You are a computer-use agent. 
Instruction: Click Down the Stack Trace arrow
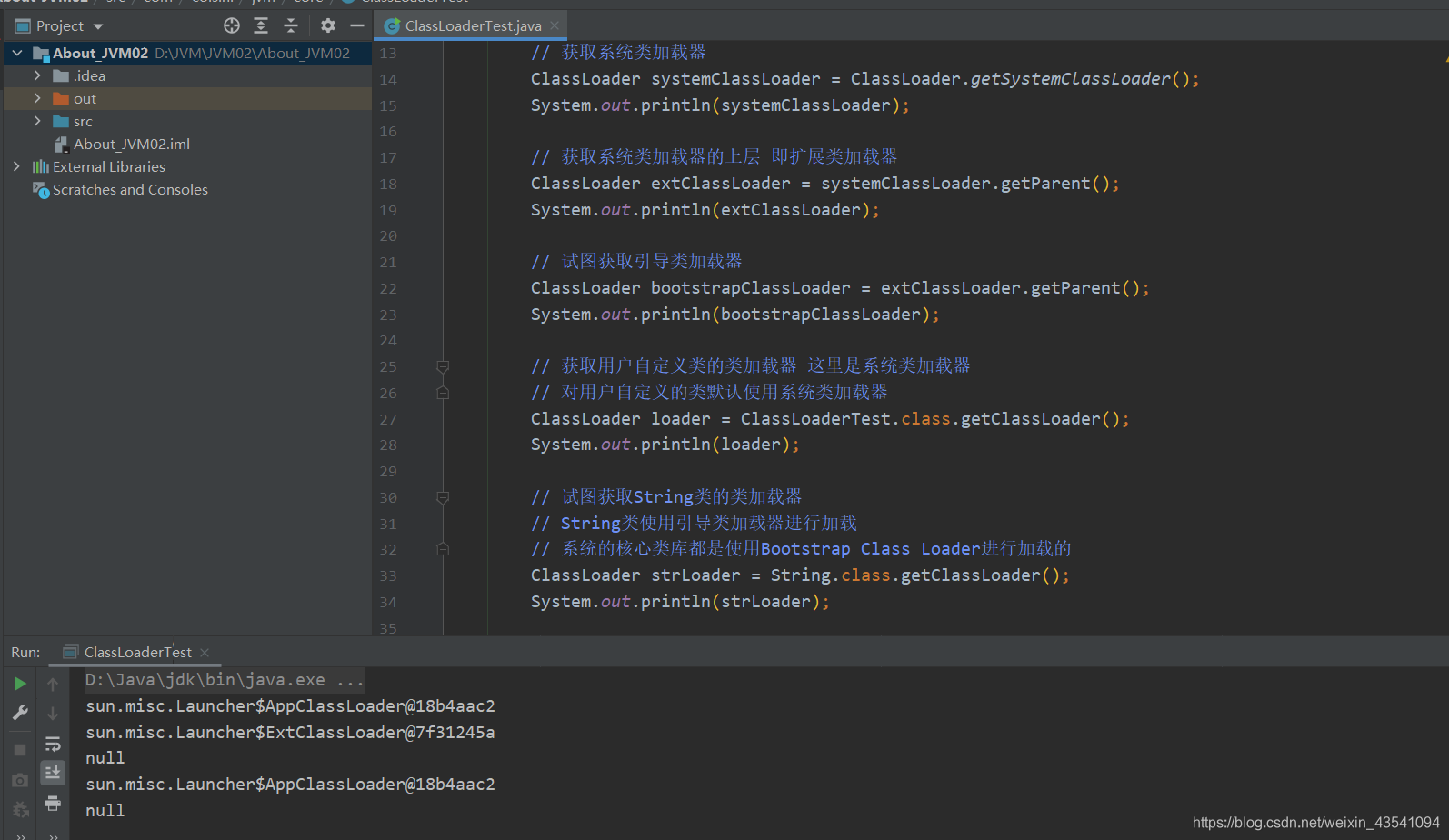(x=53, y=714)
